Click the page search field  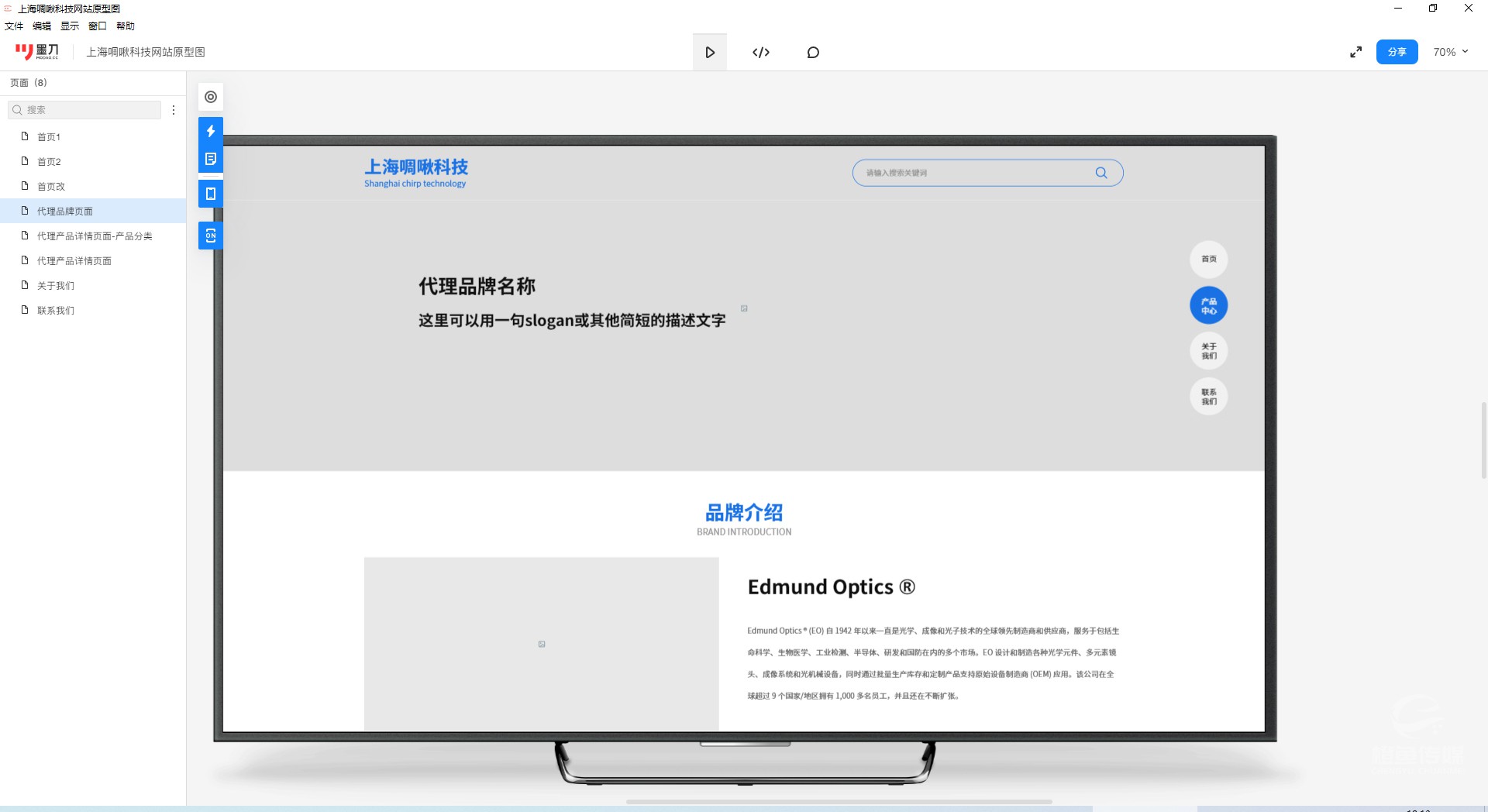pos(84,110)
